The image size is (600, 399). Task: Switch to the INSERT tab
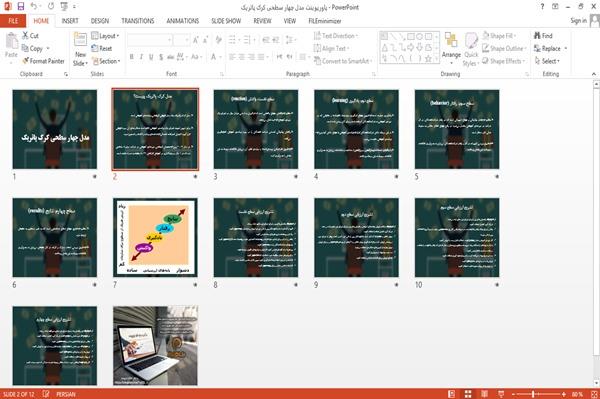(70, 21)
